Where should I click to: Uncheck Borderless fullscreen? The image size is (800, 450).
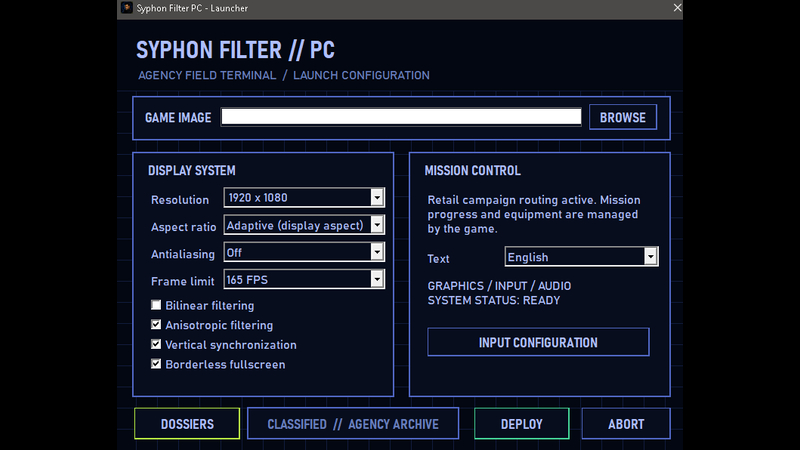156,364
